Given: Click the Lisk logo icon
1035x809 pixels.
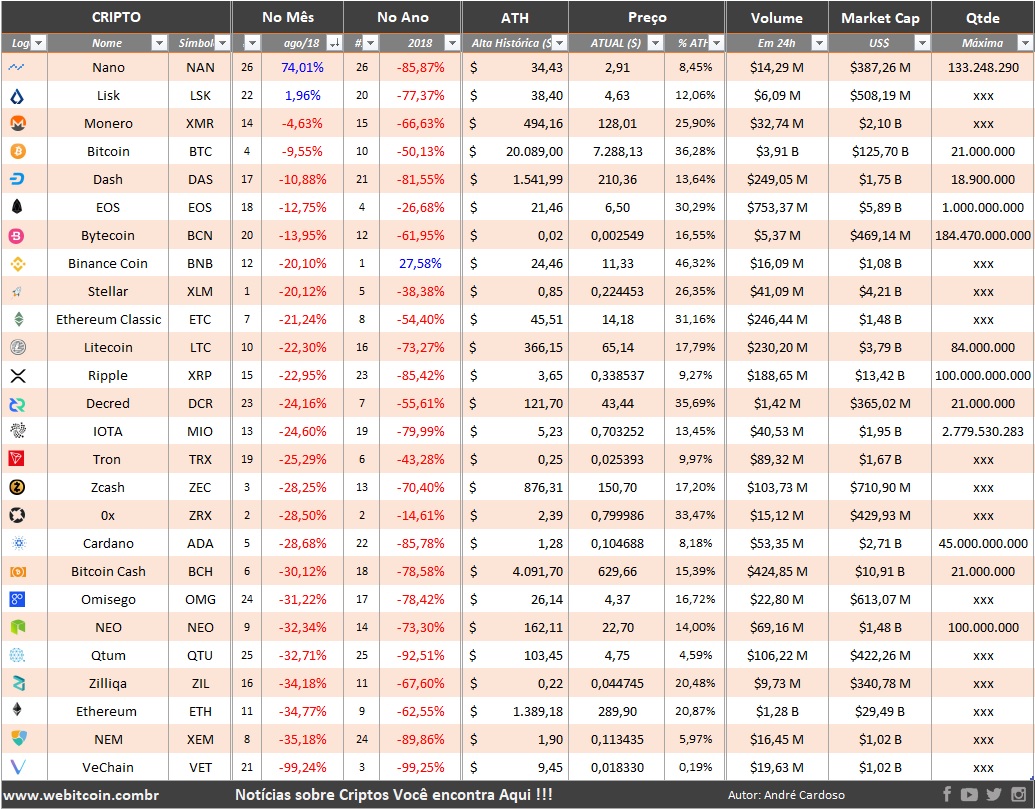Looking at the screenshot, I should pos(17,96).
